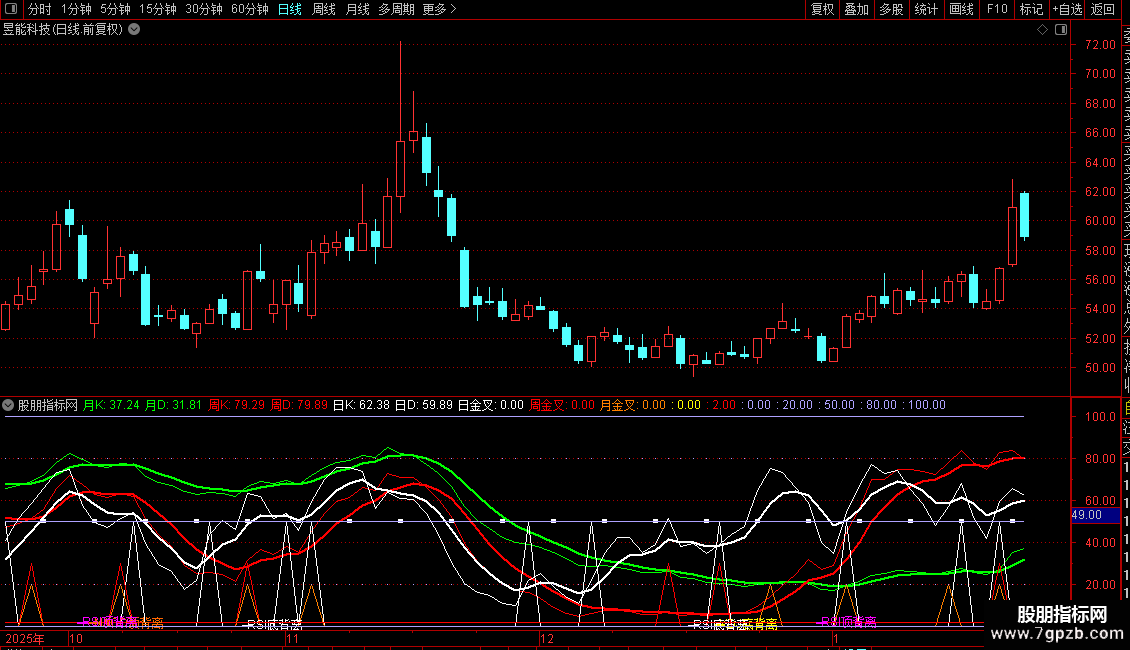Click the diamond icon at chart top-right

point(1043,29)
